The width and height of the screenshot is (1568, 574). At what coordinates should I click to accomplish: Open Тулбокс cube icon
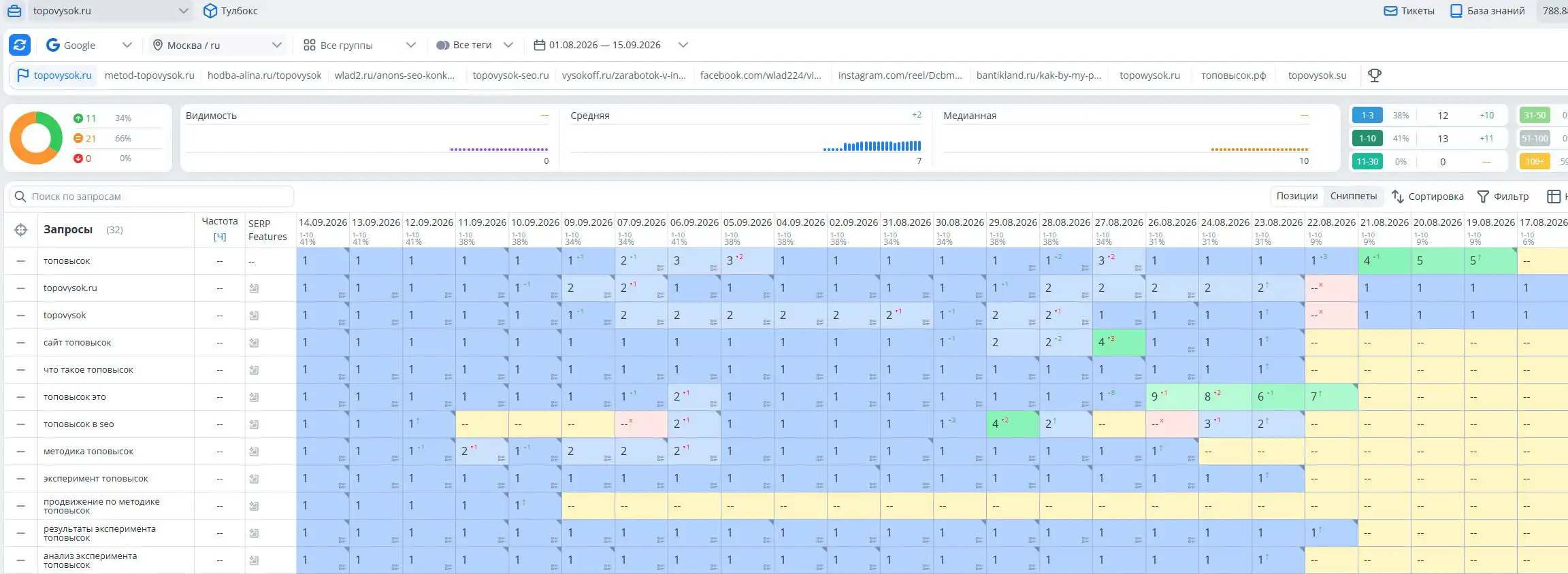(x=210, y=11)
